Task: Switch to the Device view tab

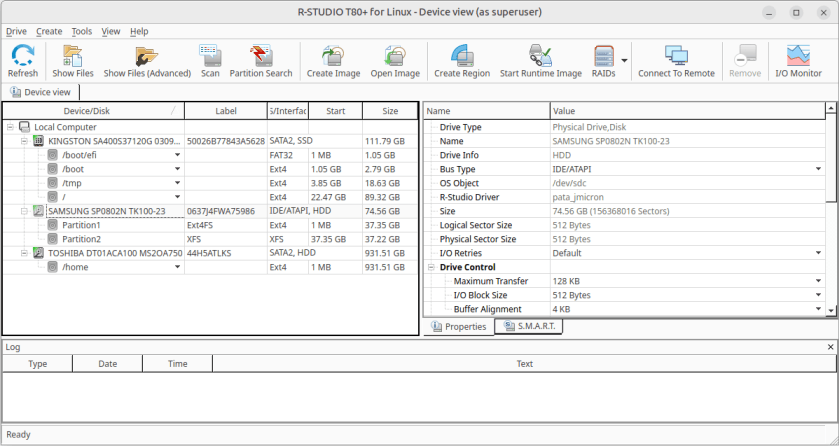Action: click(41, 92)
